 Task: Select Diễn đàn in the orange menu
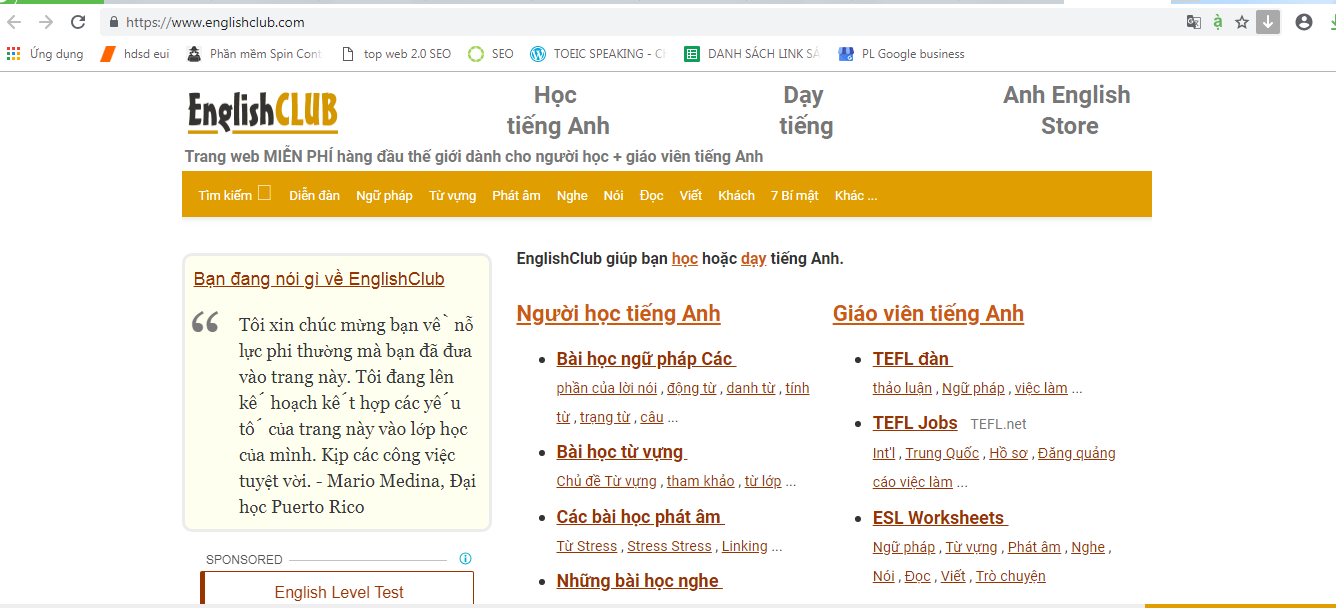click(315, 195)
